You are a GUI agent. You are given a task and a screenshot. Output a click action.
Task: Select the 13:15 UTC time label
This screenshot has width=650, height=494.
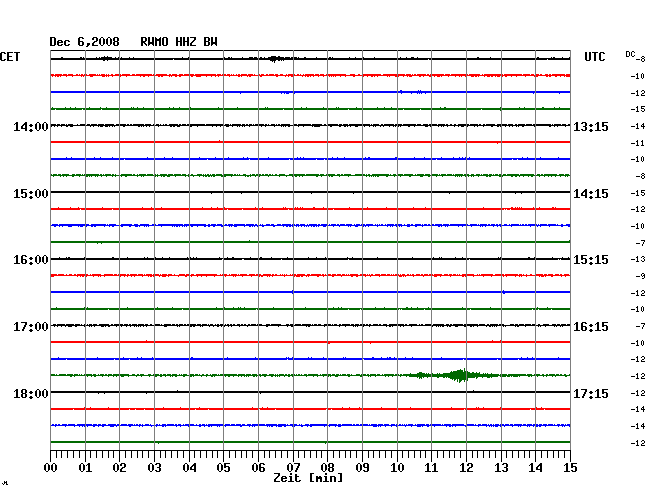click(591, 126)
